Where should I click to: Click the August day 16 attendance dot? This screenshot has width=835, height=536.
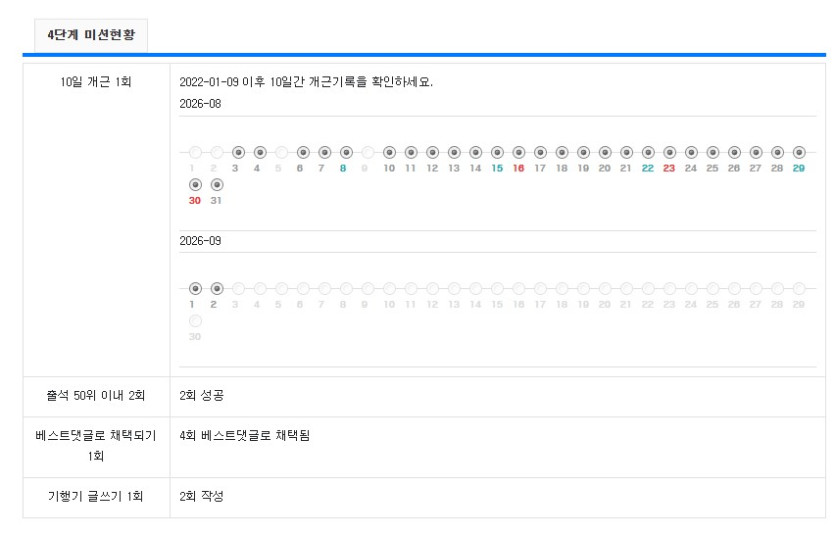pyautogui.click(x=519, y=153)
